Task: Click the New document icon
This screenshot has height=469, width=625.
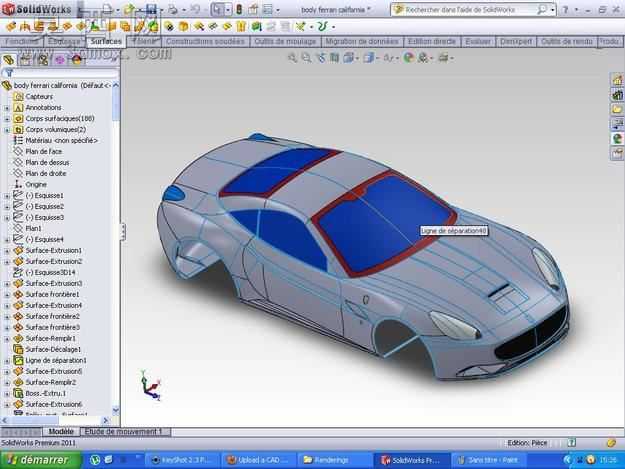Action: pyautogui.click(x=107, y=9)
